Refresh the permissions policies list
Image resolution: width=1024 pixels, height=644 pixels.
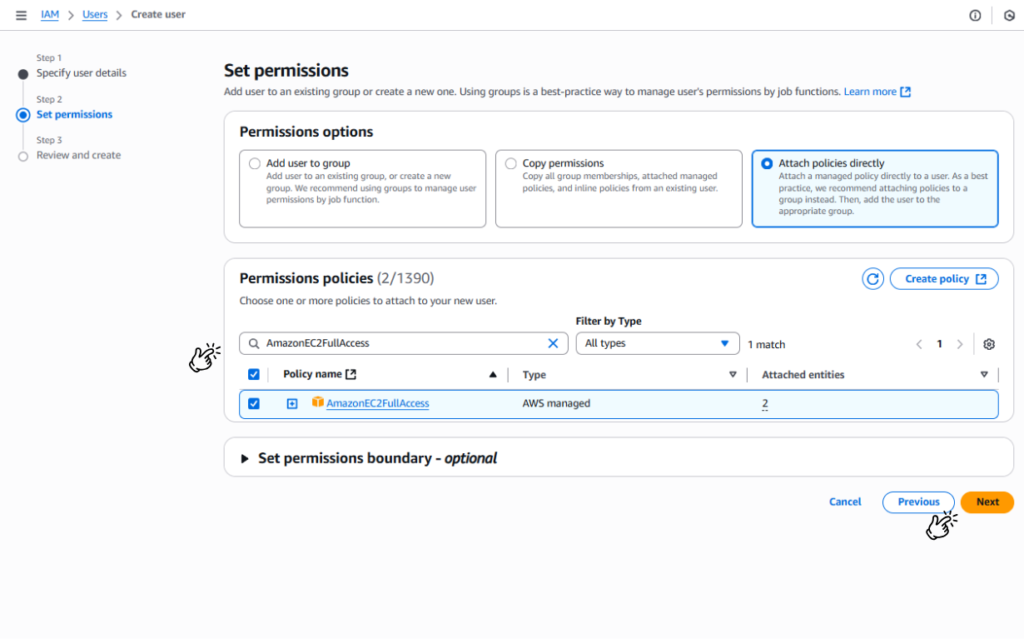pos(873,279)
